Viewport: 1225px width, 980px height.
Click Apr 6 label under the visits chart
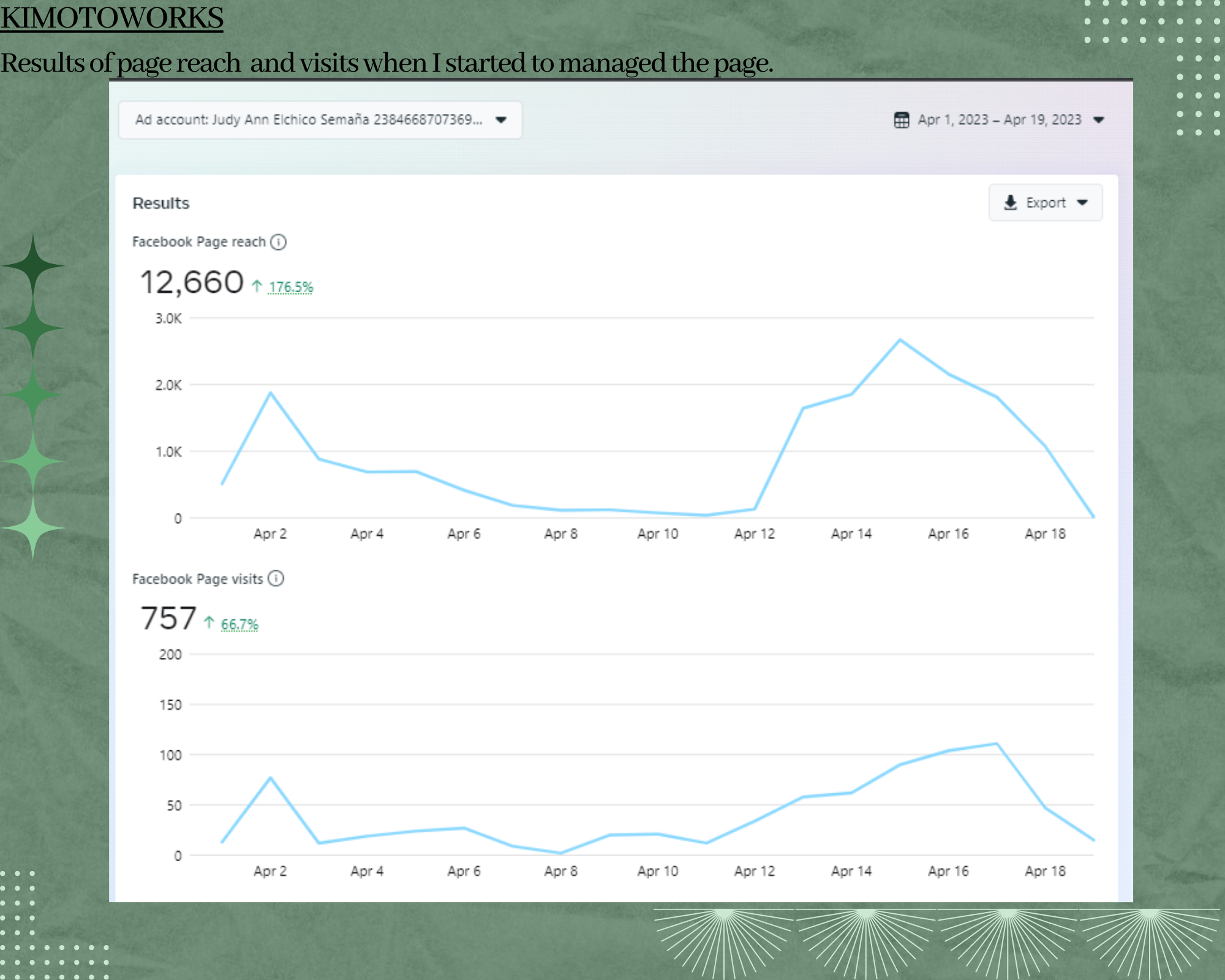(x=464, y=871)
